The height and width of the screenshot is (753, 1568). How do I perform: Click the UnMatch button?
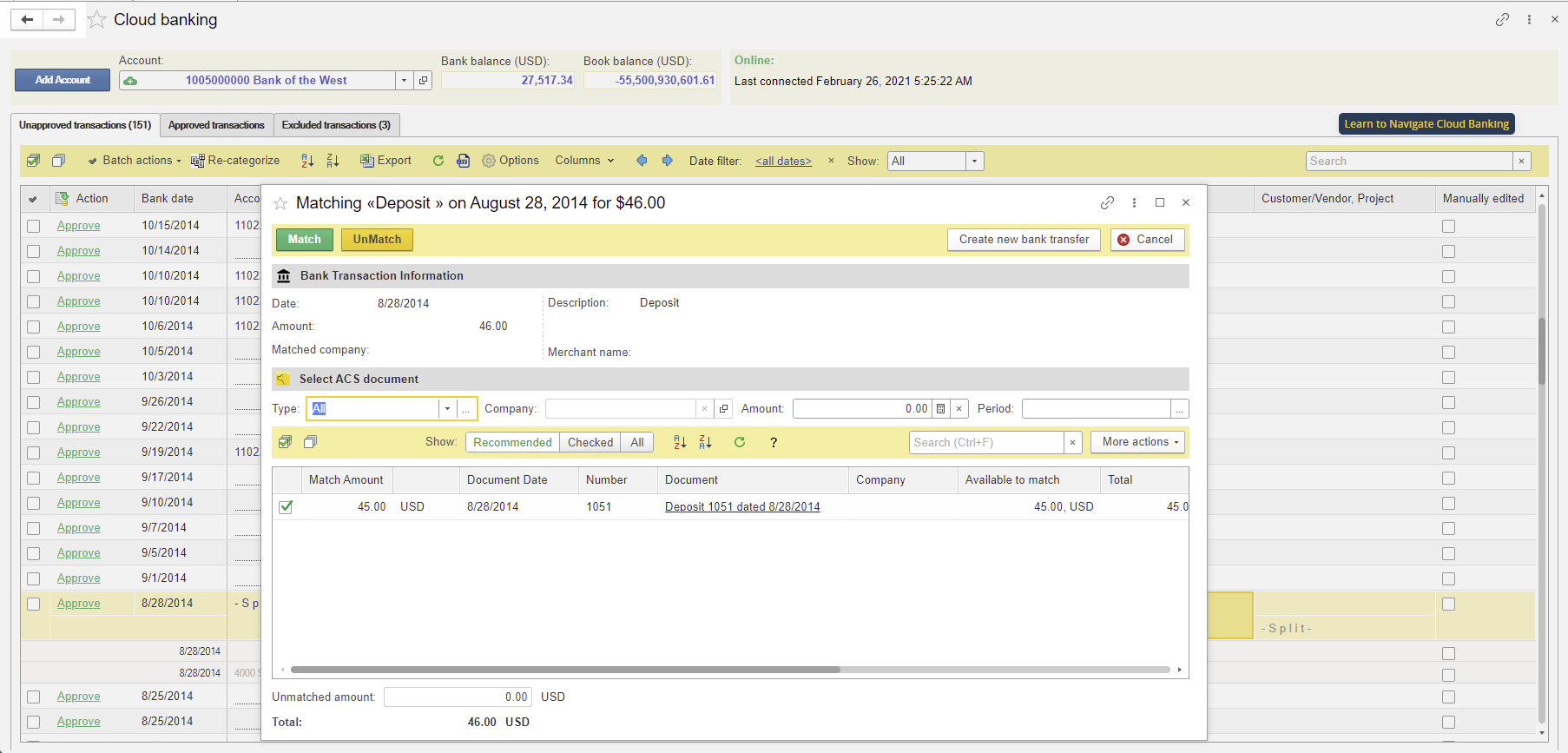(377, 240)
